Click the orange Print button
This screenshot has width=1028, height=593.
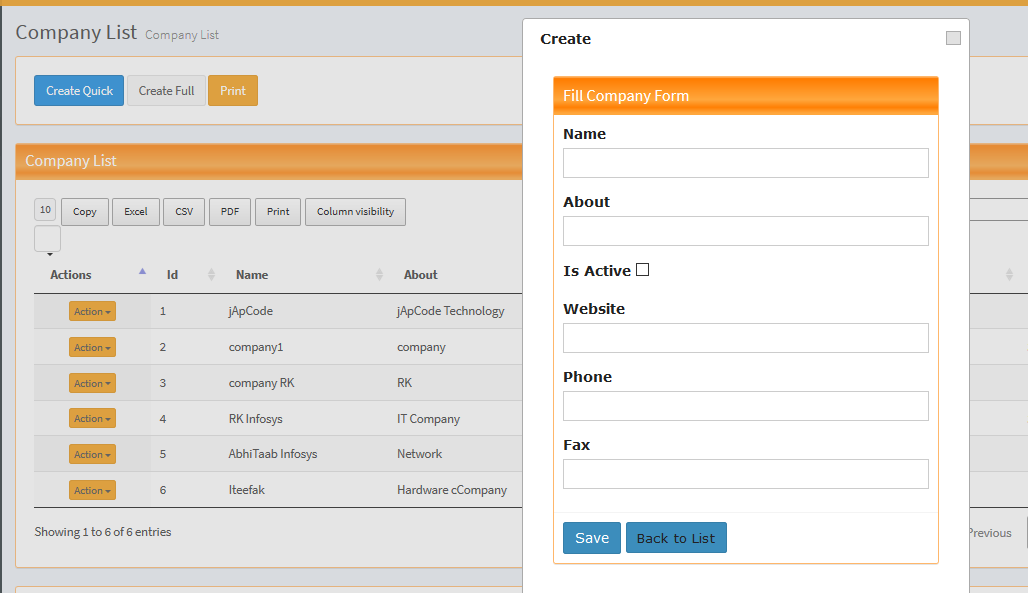pos(233,91)
